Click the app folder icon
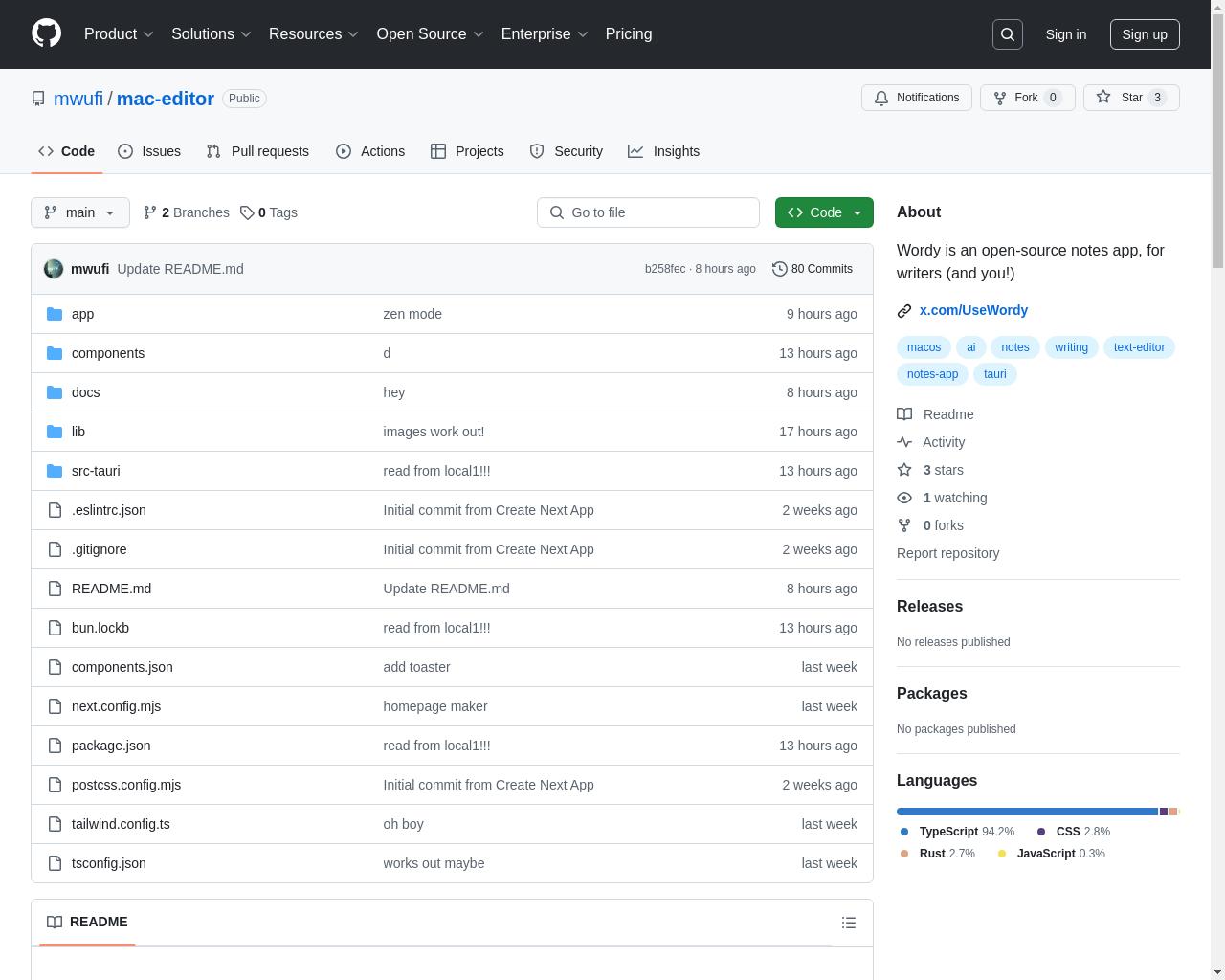Viewport: 1225px width, 980px height. (55, 314)
